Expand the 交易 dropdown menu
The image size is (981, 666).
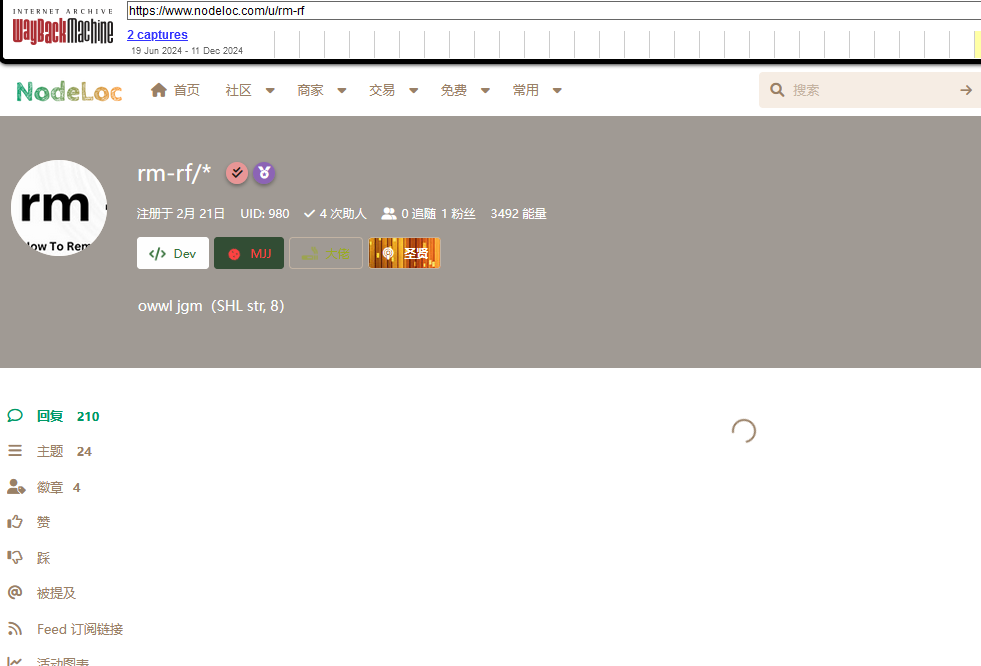394,90
